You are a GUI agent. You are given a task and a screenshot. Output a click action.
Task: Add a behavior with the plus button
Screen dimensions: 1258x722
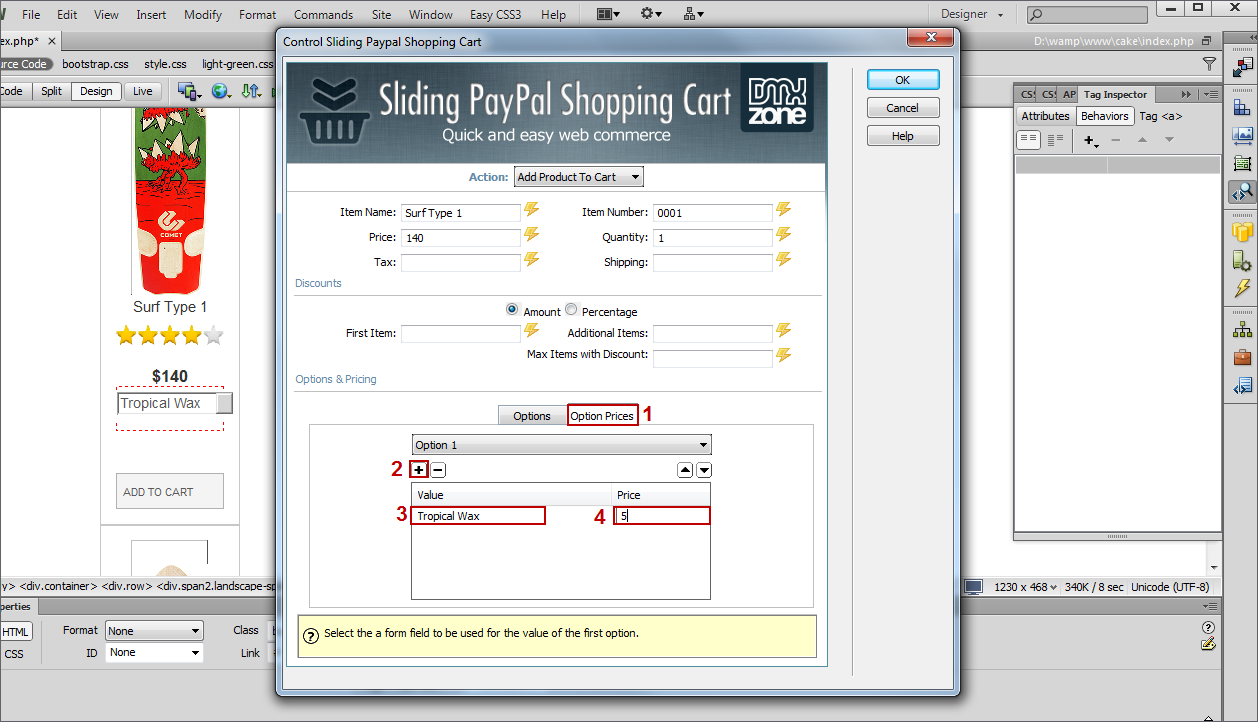(1090, 140)
